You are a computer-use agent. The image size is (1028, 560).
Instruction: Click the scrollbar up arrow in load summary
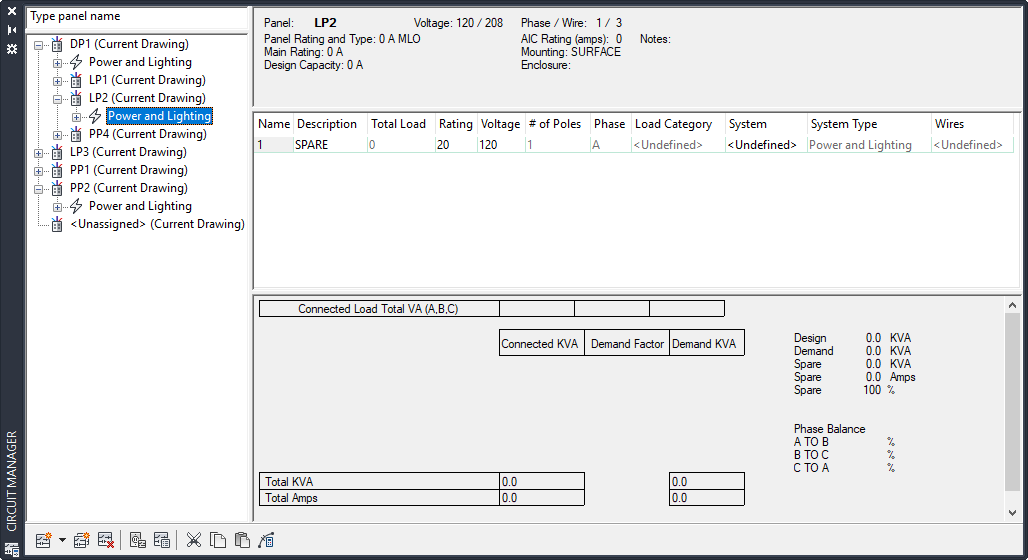tap(1012, 305)
